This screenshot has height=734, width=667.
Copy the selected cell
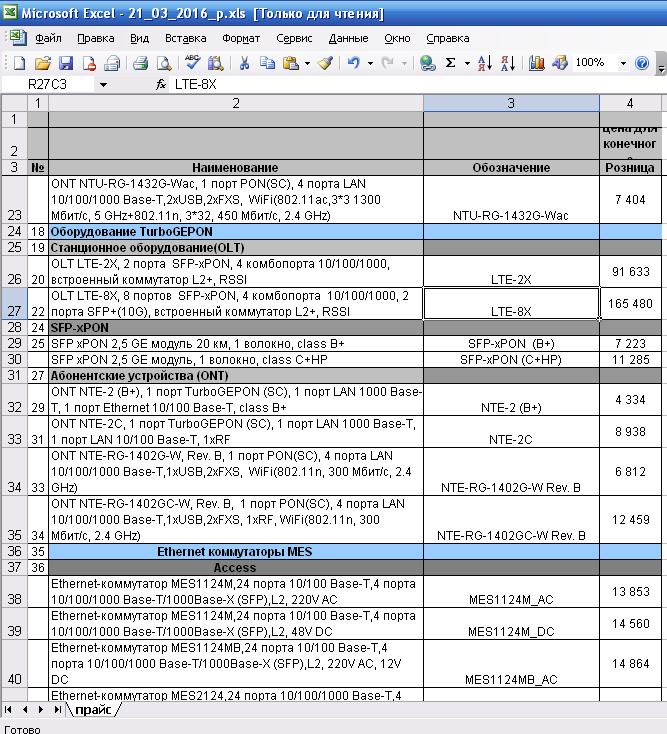[267, 63]
